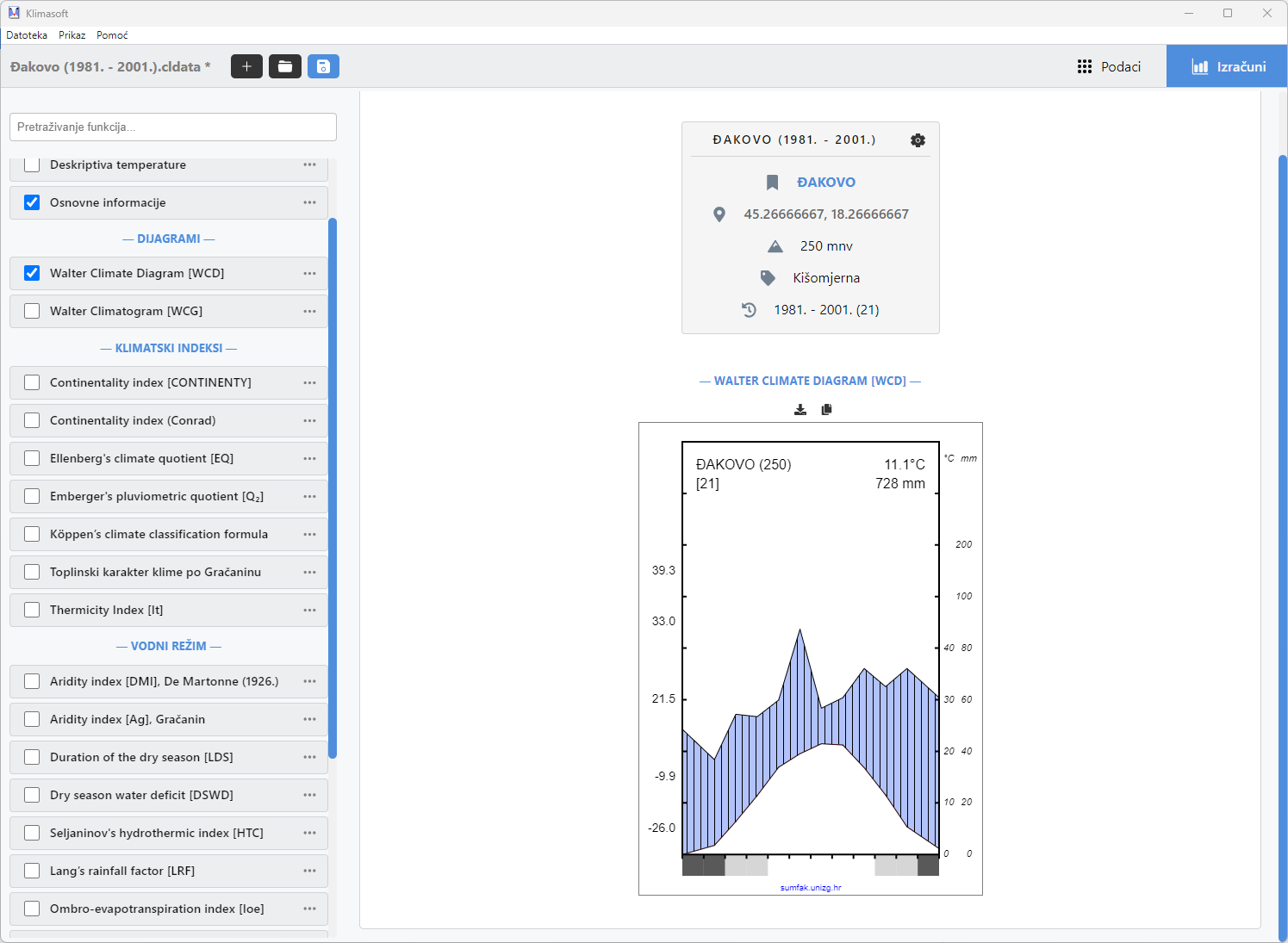Copy the climate diagram to clipboard
Viewport: 1288px width, 943px height.
[x=826, y=409]
